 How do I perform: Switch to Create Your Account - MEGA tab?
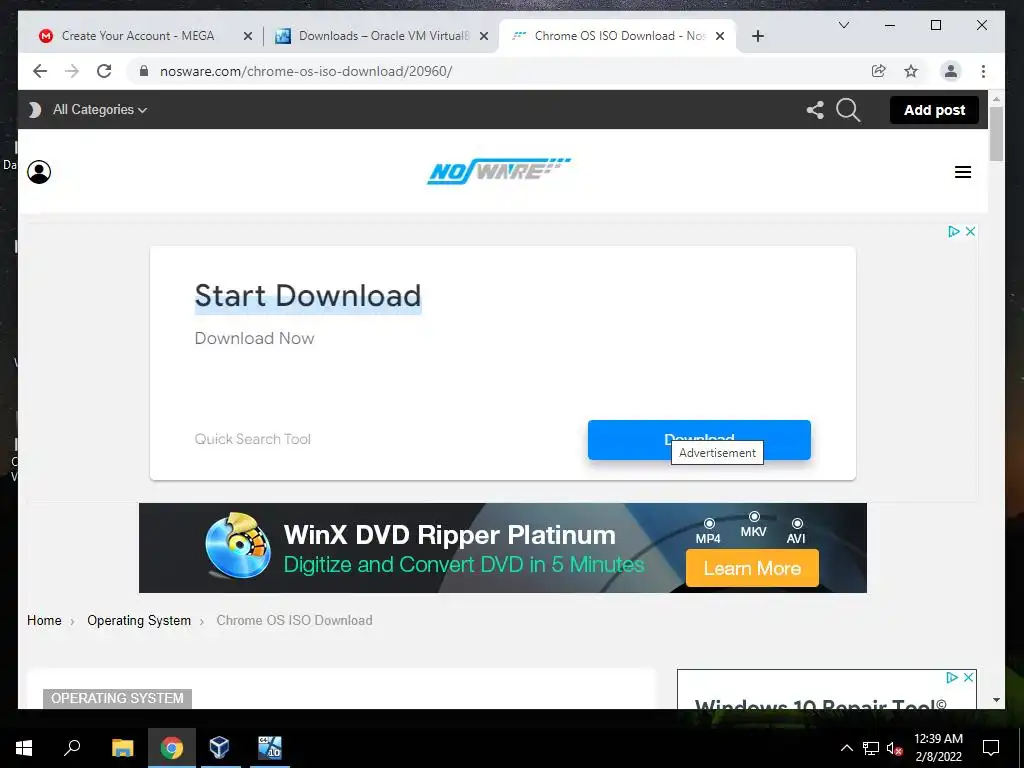tap(138, 36)
